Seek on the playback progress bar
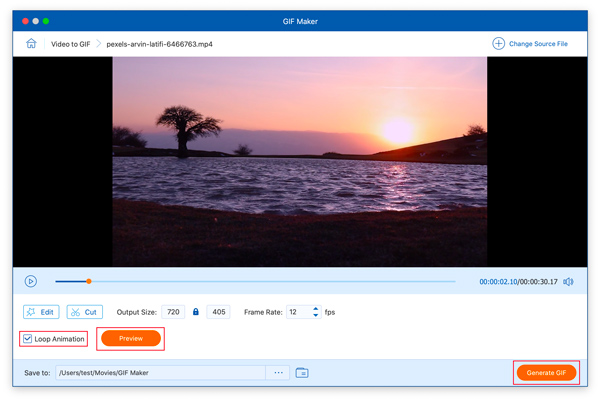The height and width of the screenshot is (401, 600). (255, 281)
